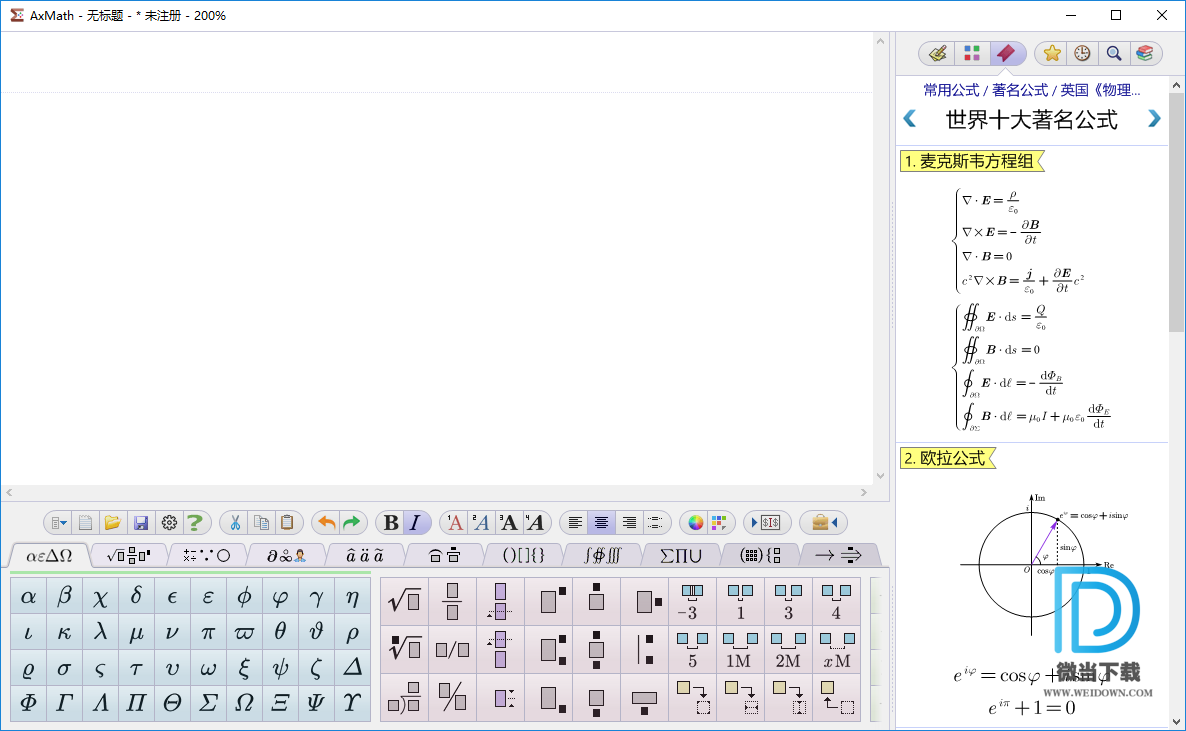Insert nth root template
The height and width of the screenshot is (731, 1186).
[x=405, y=649]
